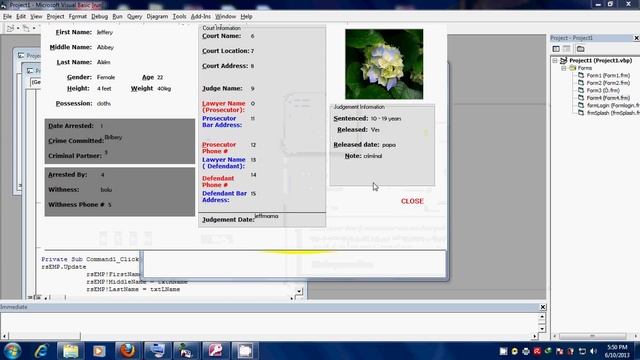Click the Possession value cloths

[x=104, y=104]
